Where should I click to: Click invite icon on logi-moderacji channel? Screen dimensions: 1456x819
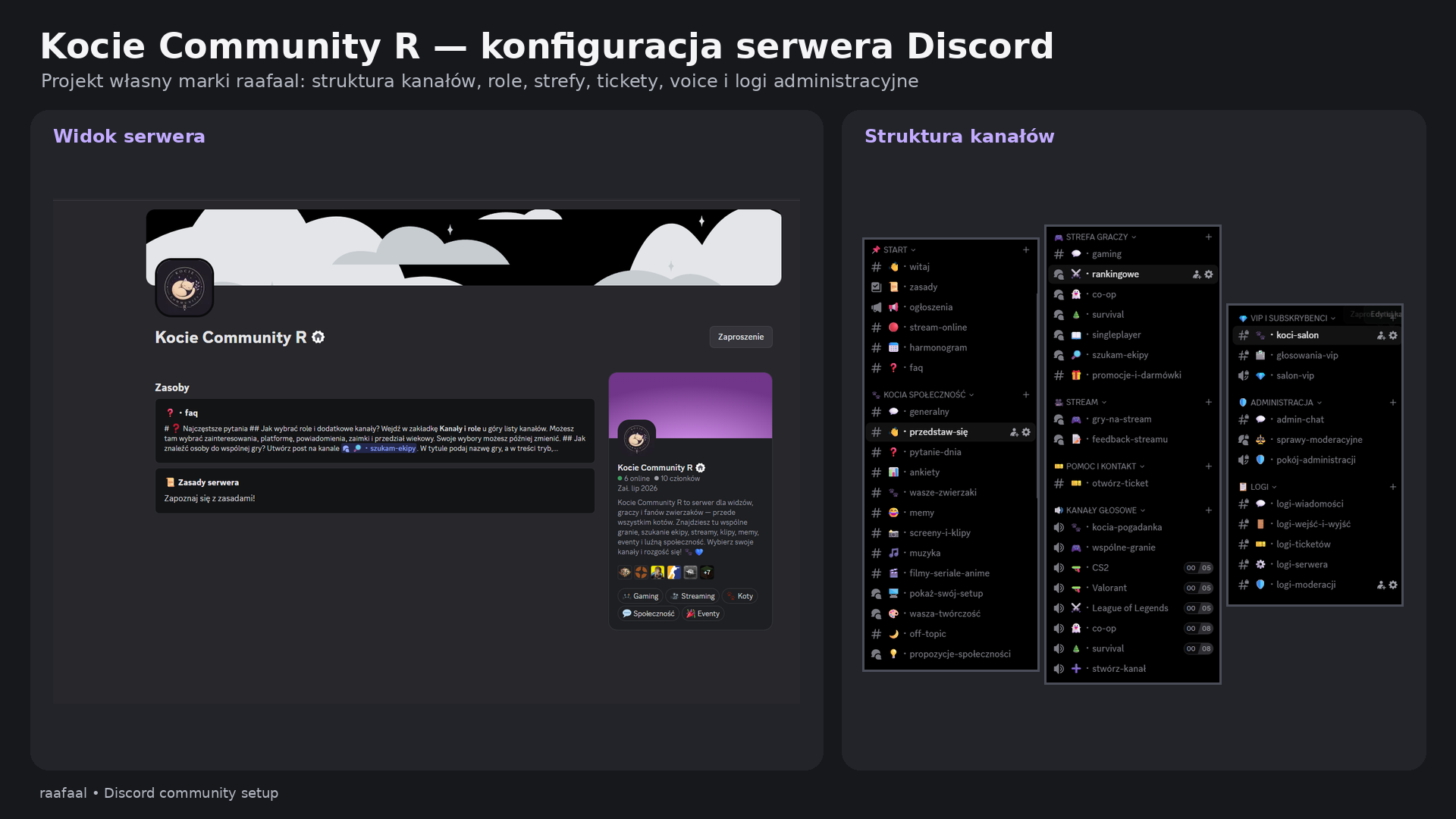pos(1381,585)
